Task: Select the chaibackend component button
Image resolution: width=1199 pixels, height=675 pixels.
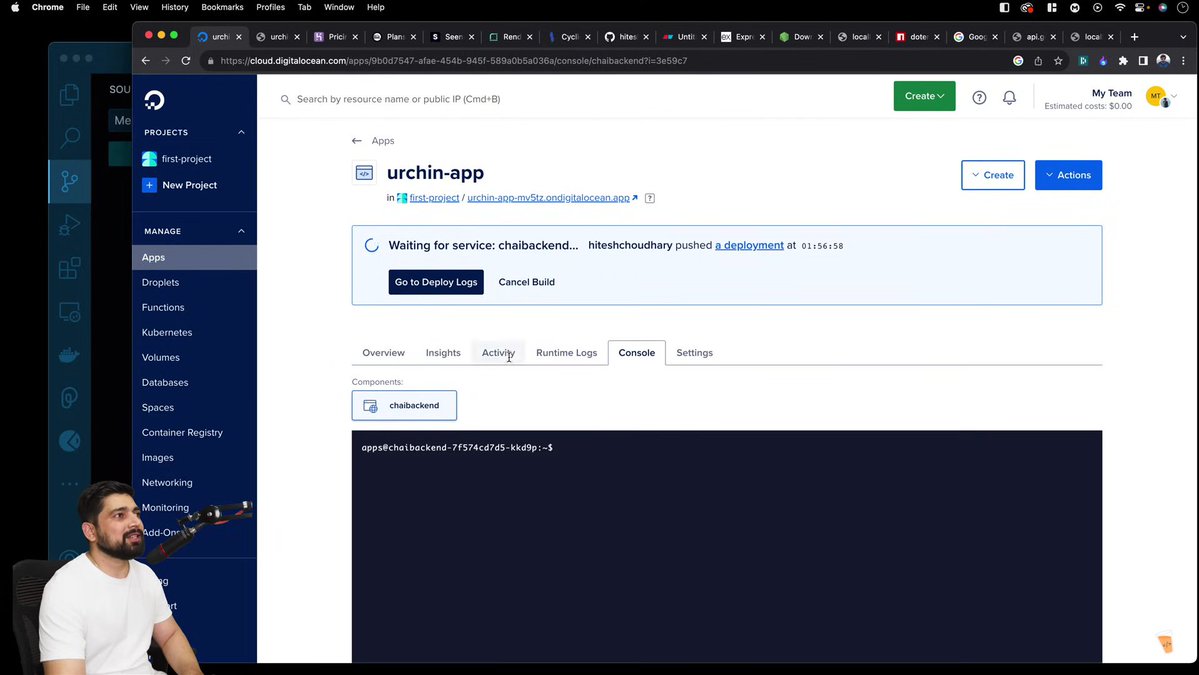Action: coord(404,406)
